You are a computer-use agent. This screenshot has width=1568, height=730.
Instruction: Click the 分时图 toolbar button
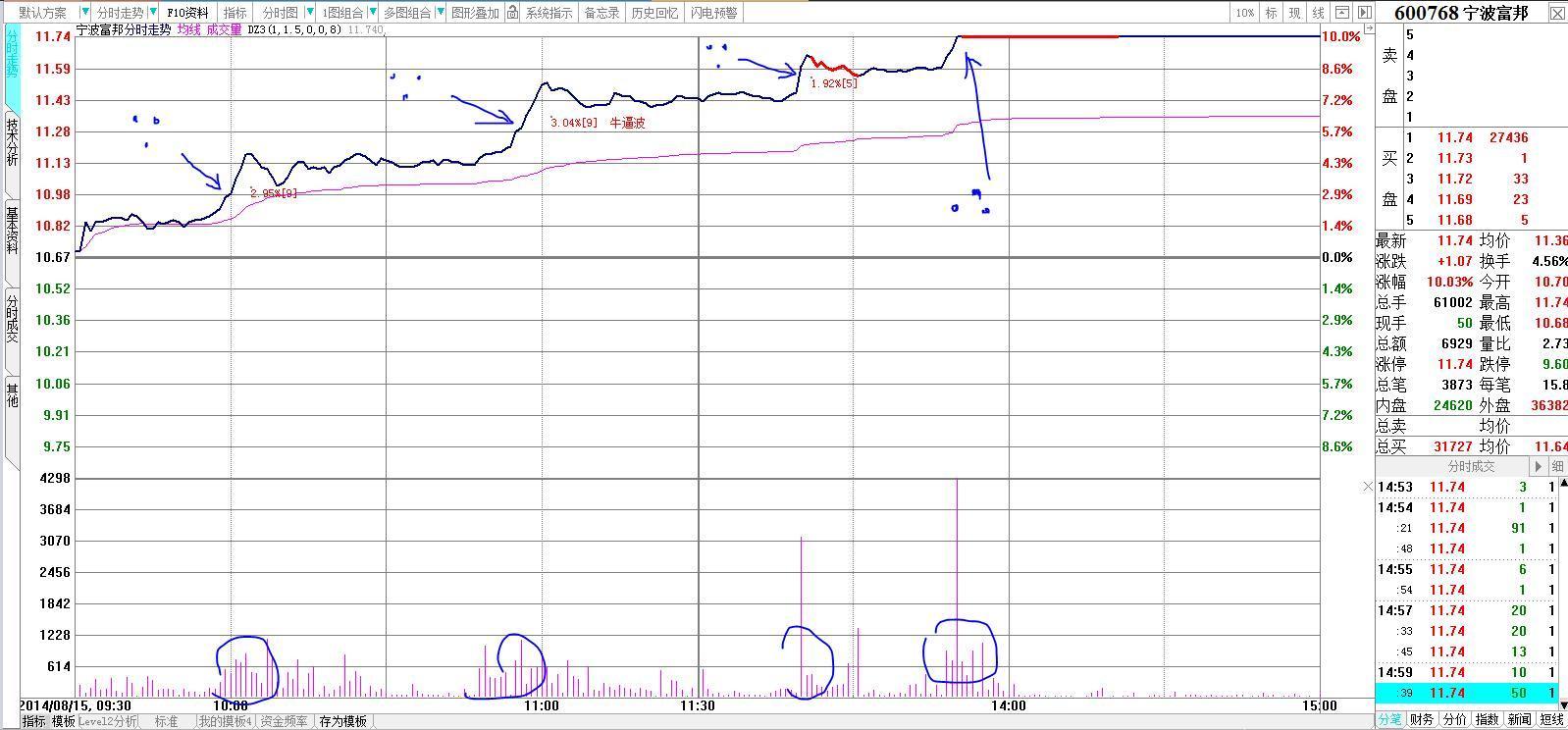[x=280, y=13]
